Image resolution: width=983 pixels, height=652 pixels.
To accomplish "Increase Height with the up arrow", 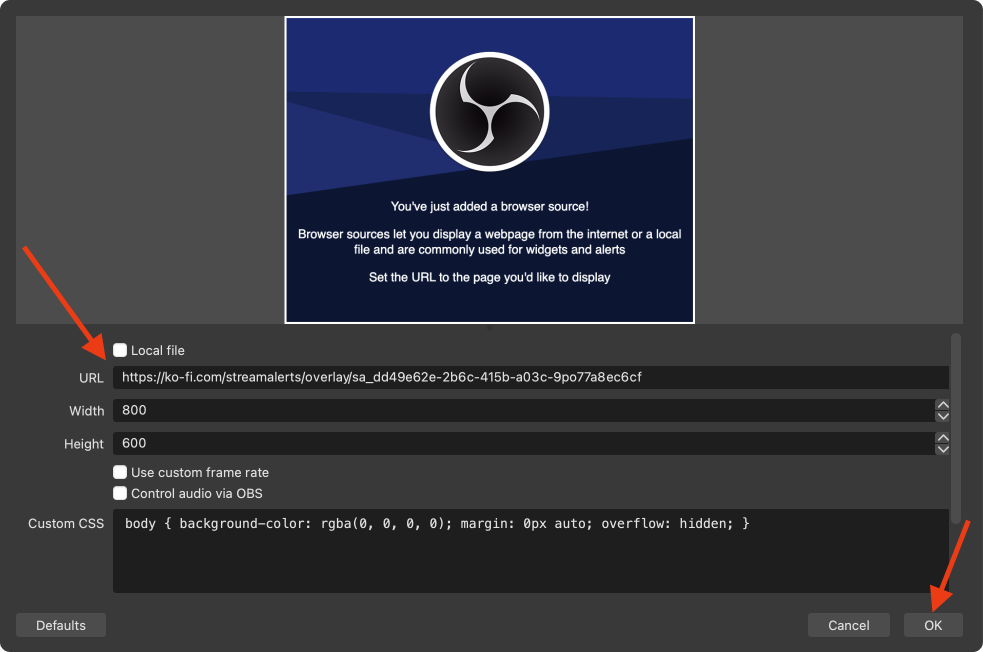I will (x=942, y=438).
